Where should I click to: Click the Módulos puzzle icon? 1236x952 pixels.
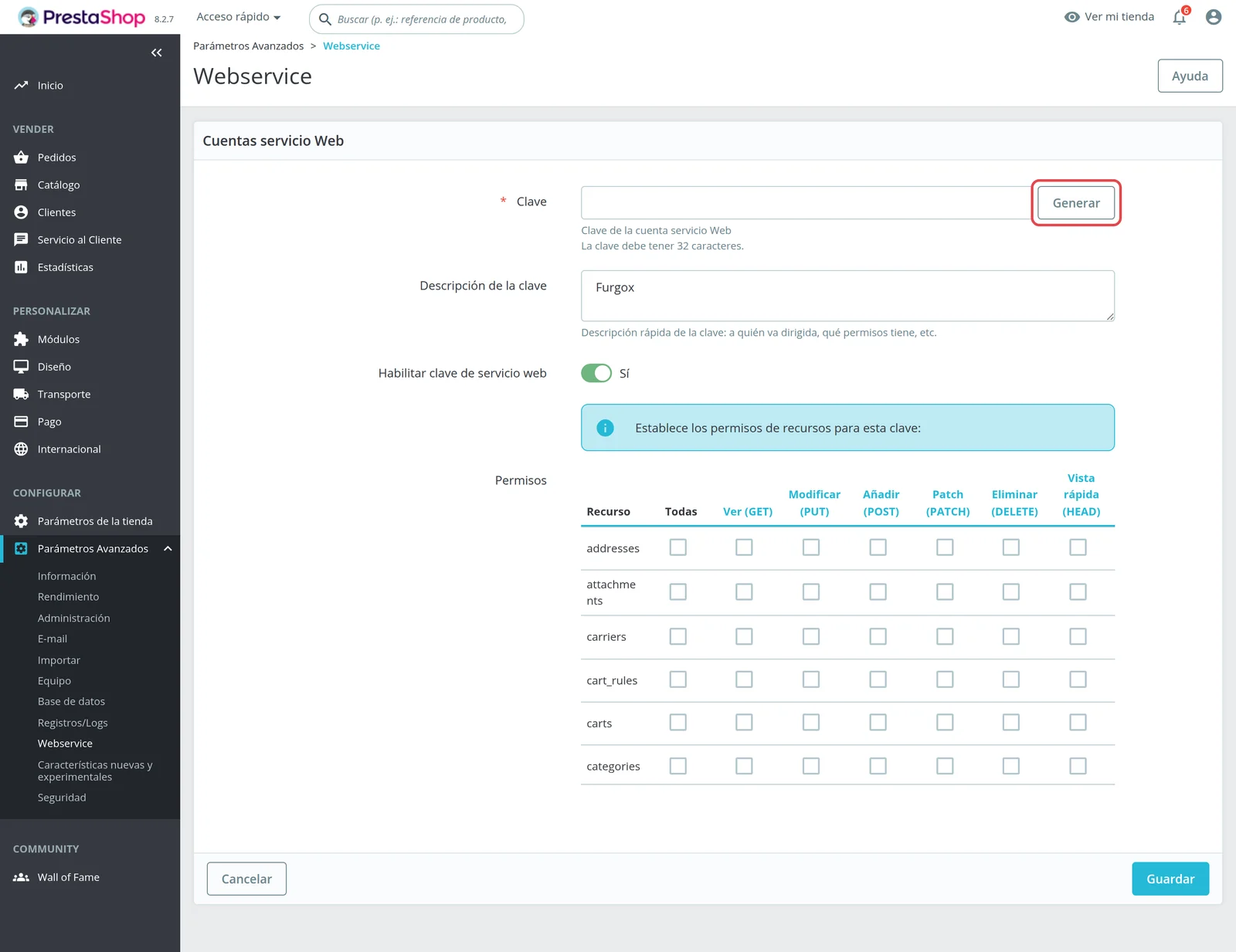click(21, 339)
